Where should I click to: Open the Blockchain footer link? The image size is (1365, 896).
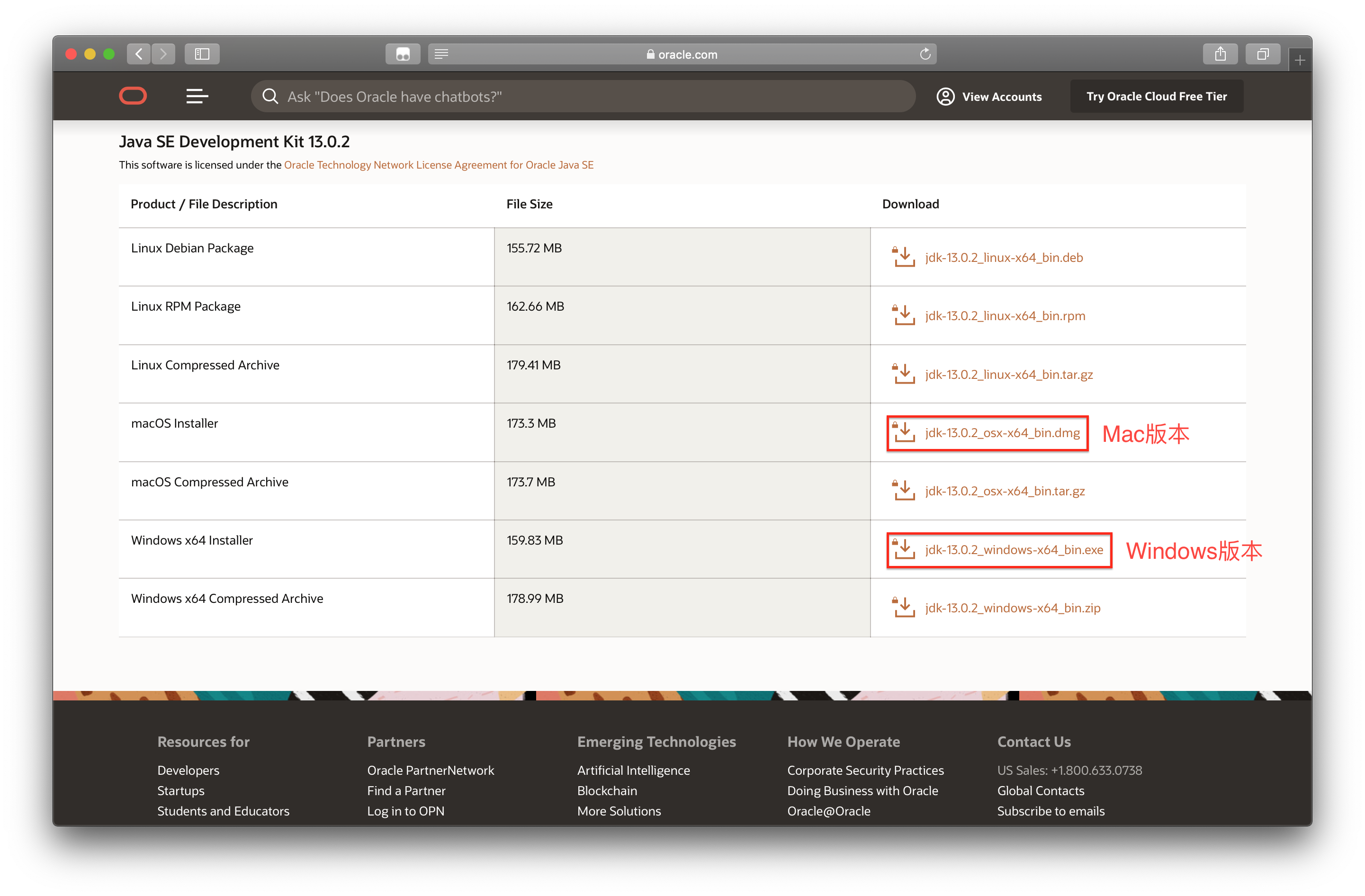pos(607,790)
